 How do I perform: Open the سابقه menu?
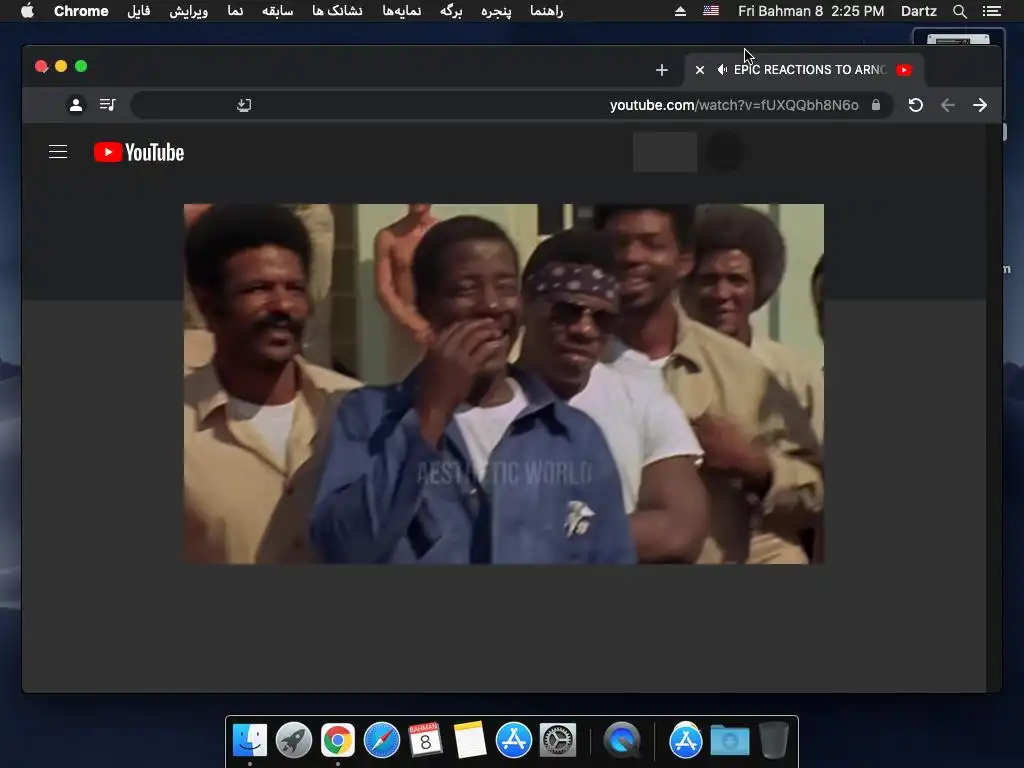(278, 11)
